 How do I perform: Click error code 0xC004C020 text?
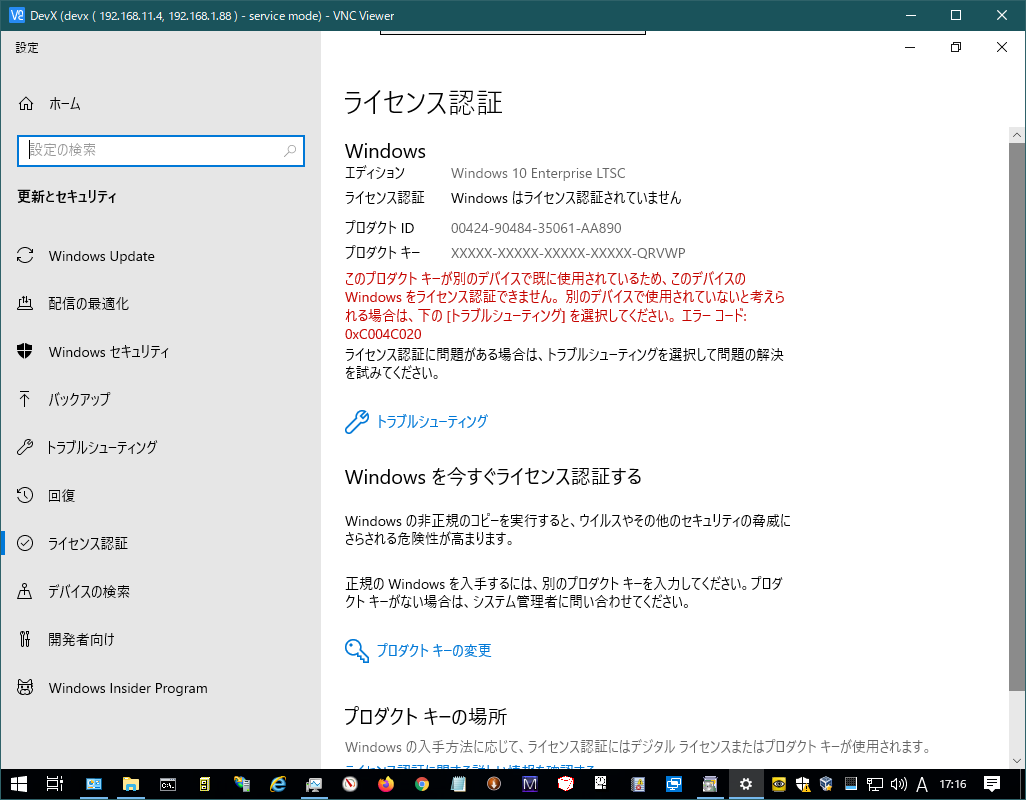pos(383,334)
